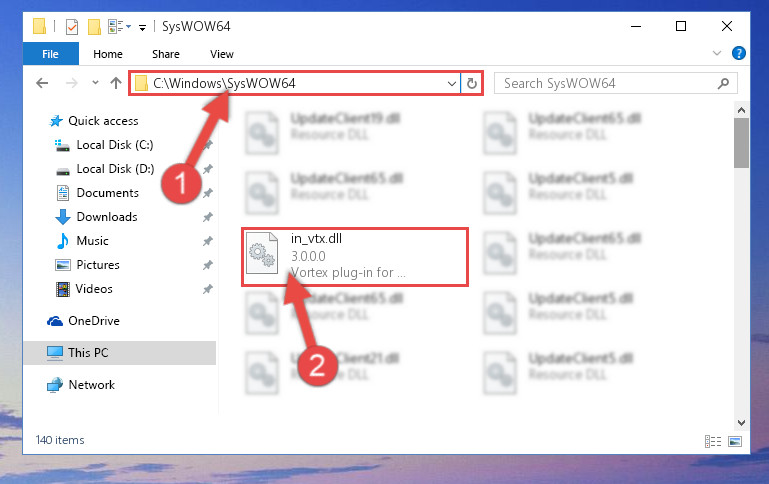
Task: Click the Properties quick access toolbar icon
Action: [72, 26]
